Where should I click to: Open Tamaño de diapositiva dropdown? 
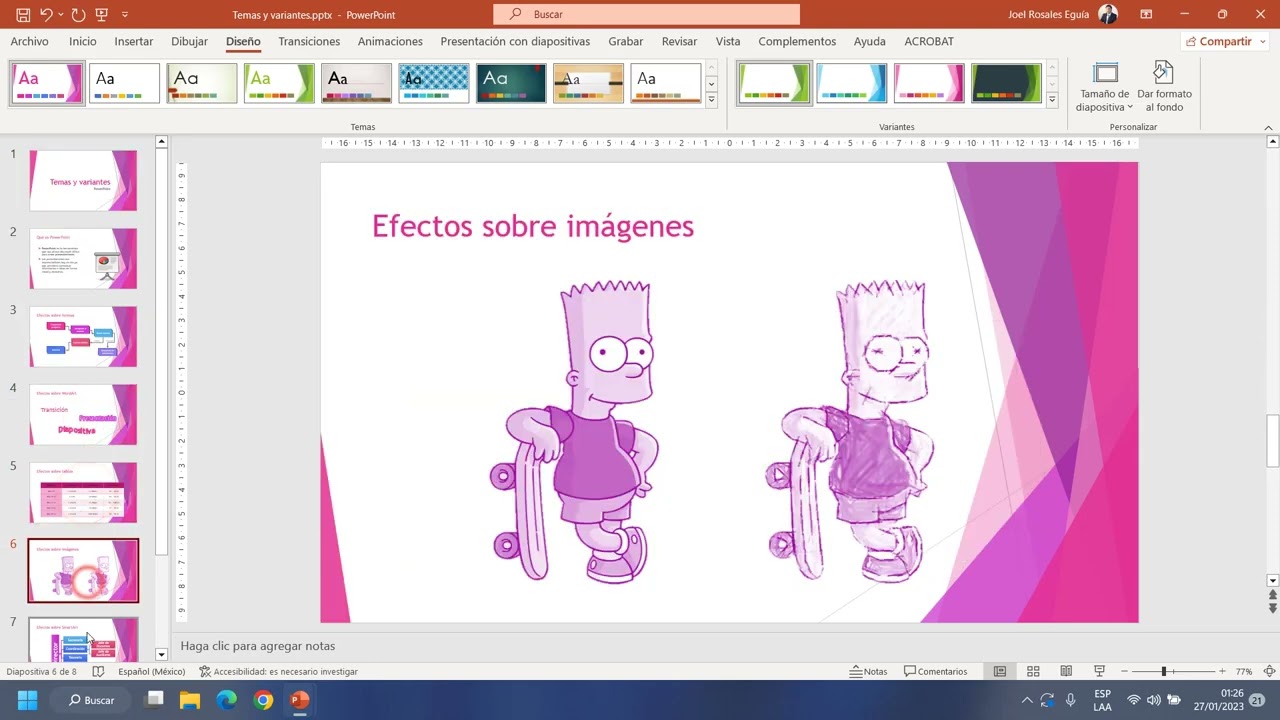(1104, 87)
